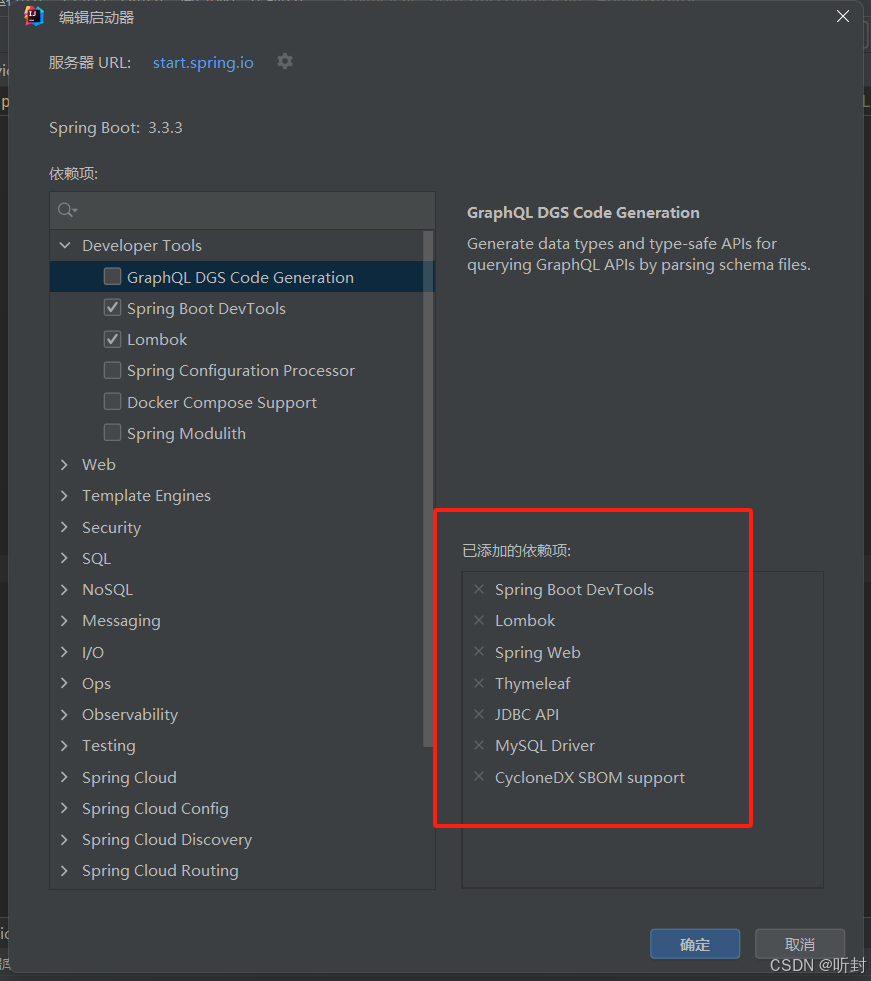Check the Spring Modulith box
The height and width of the screenshot is (981, 871).
[x=113, y=432]
